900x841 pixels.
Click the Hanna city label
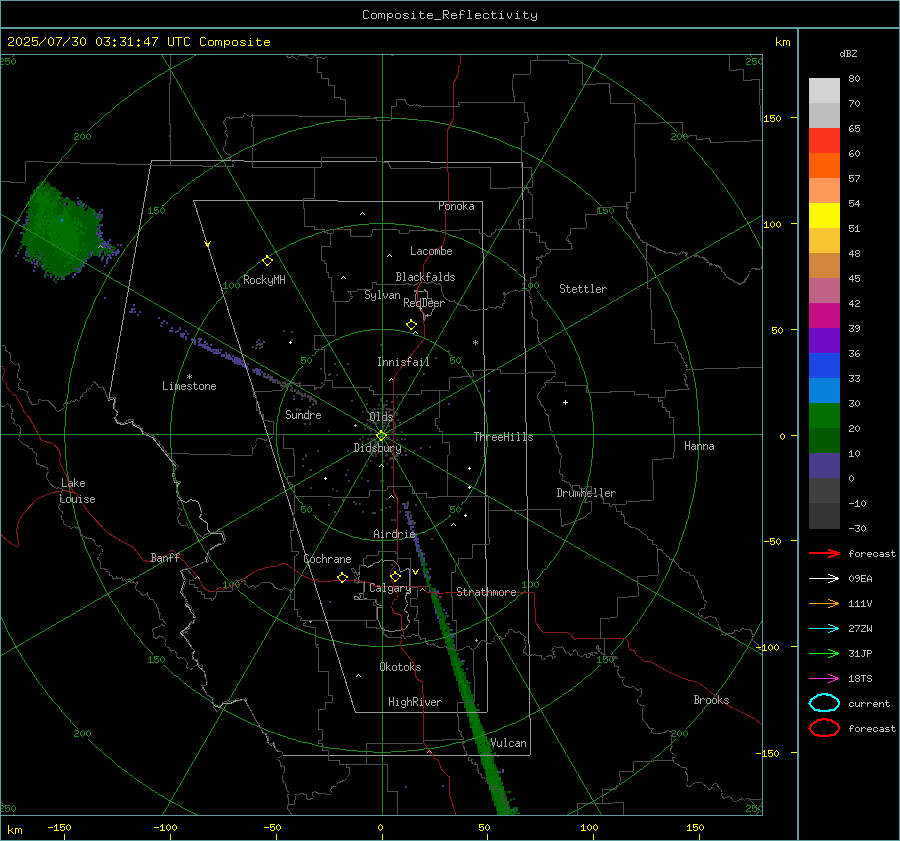click(699, 446)
